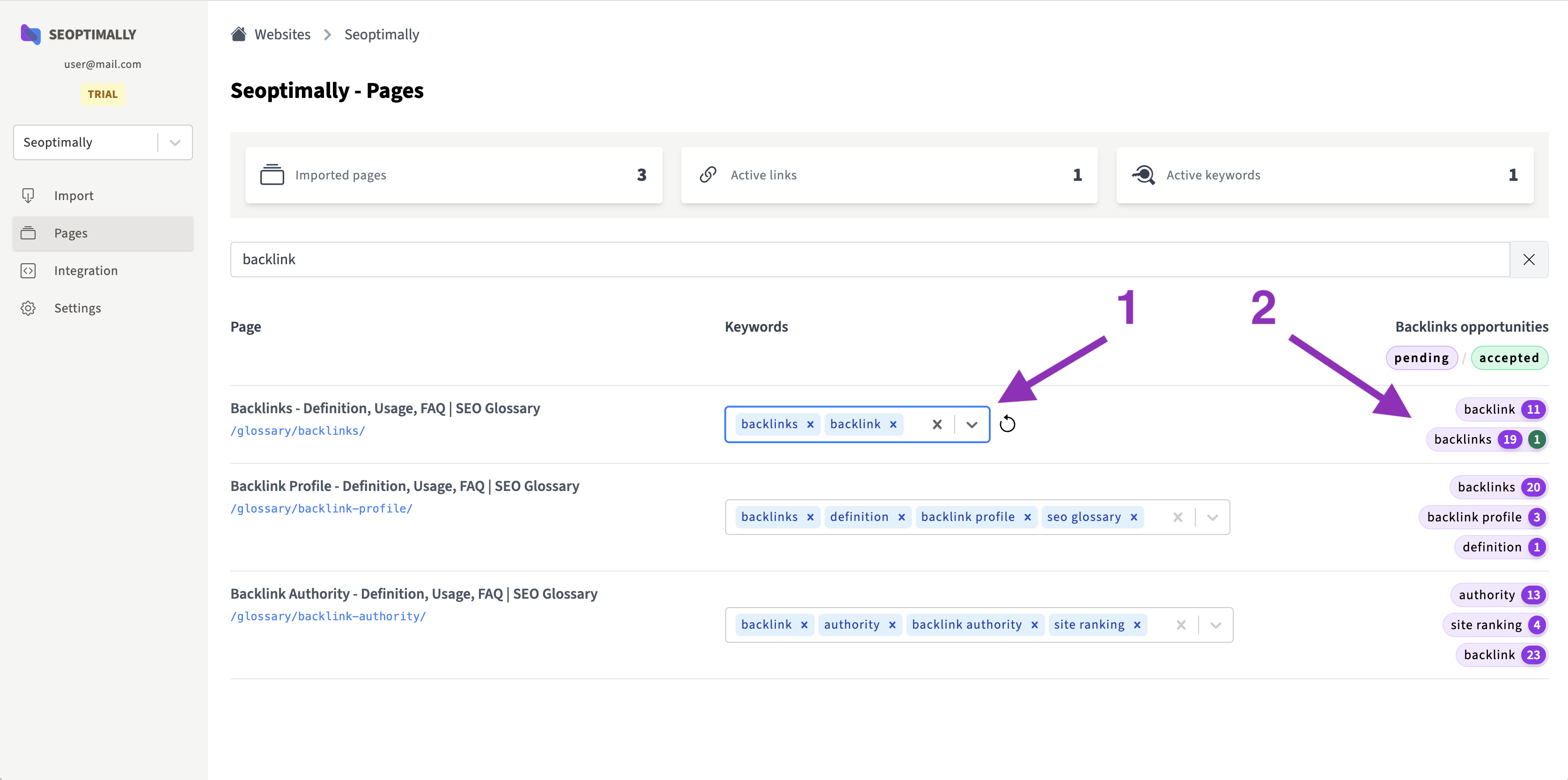The image size is (1568, 780).
Task: Remove 'seo glossary' keyword tag
Action: [x=1134, y=517]
